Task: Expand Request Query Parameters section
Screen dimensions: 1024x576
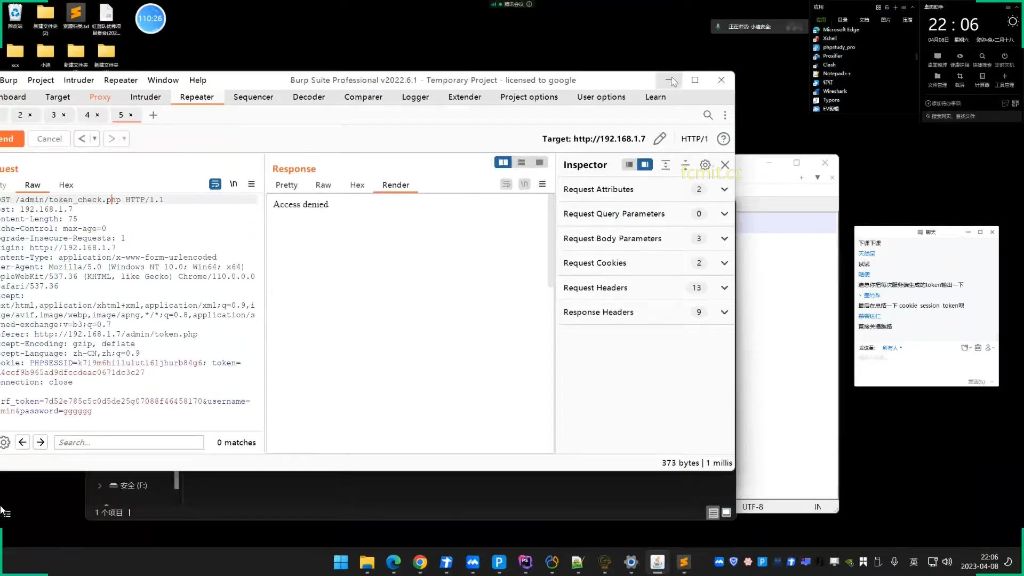Action: point(724,214)
